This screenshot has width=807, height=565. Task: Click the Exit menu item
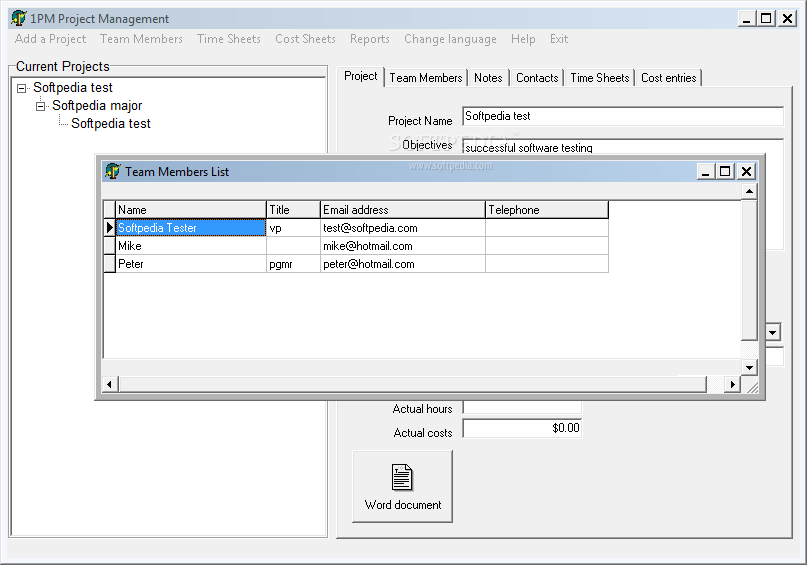[x=558, y=39]
